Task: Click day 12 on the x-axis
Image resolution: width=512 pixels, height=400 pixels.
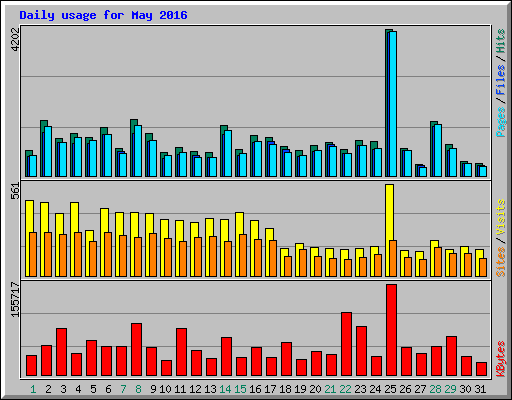Action: click(x=195, y=389)
